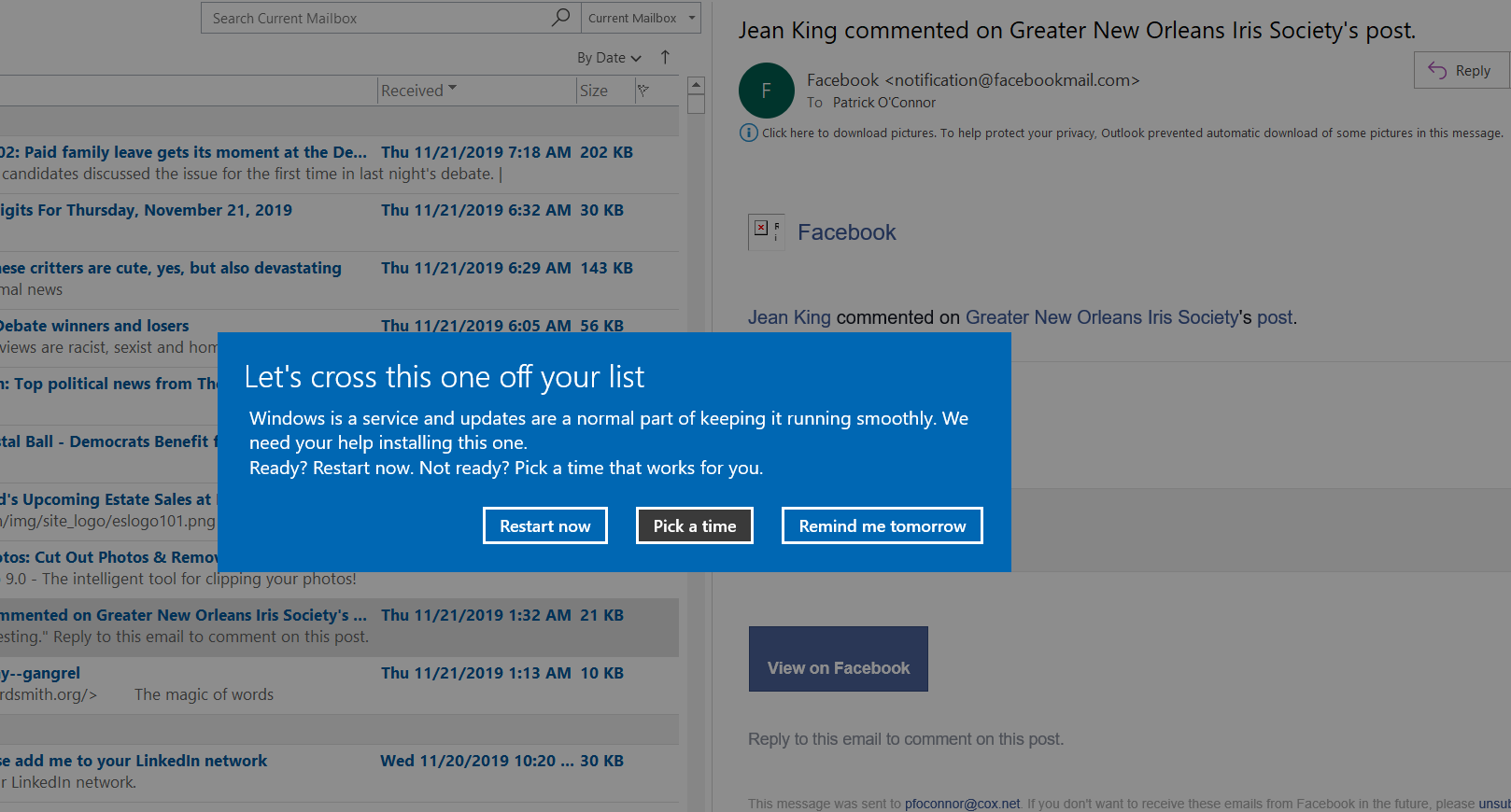
Task: Select the gangrel magic of words email
Action: [339, 685]
